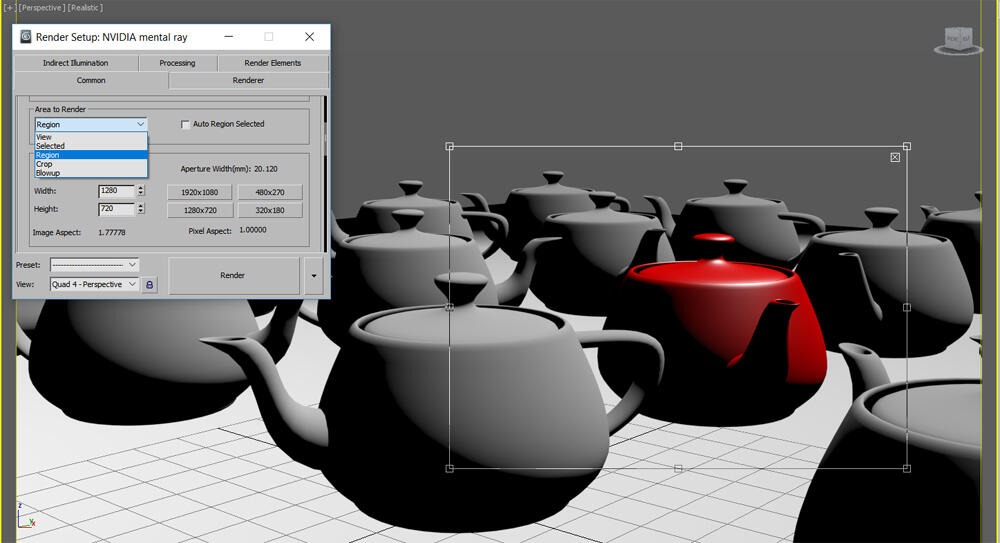Image resolution: width=1000 pixels, height=543 pixels.
Task: Click the lock icon next to View dropdown
Action: point(150,285)
